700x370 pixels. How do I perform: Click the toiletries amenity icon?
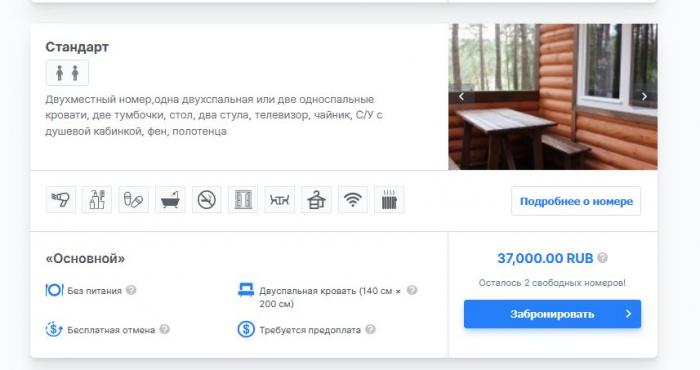pyautogui.click(x=97, y=200)
